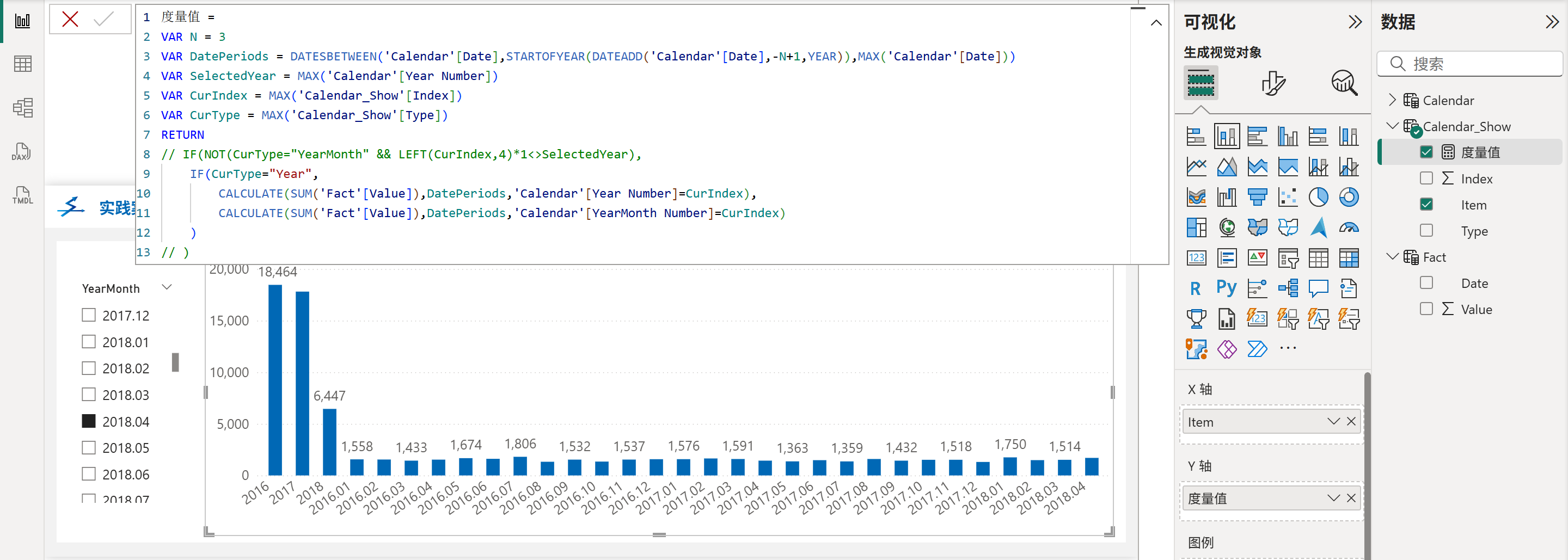Viewport: 1568px width, 560px height.
Task: Uncheck the 度量值 field checkbox
Action: (1426, 152)
